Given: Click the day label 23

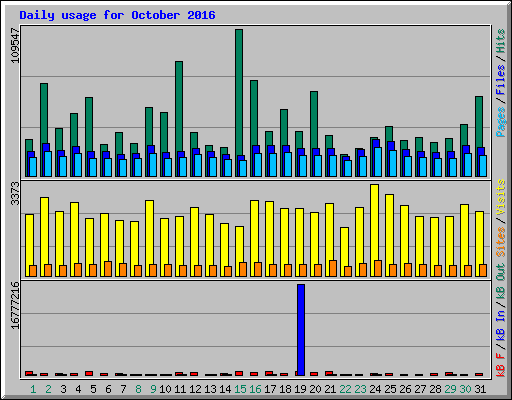Looking at the screenshot, I should click(x=360, y=389).
